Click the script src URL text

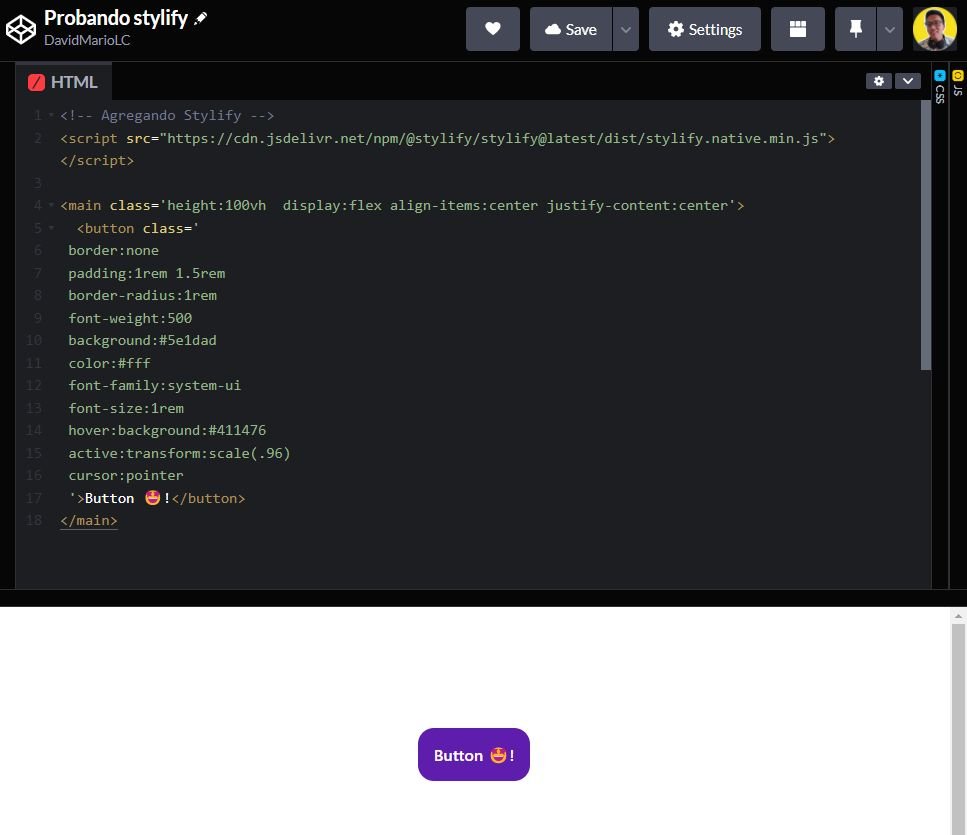tap(493, 138)
